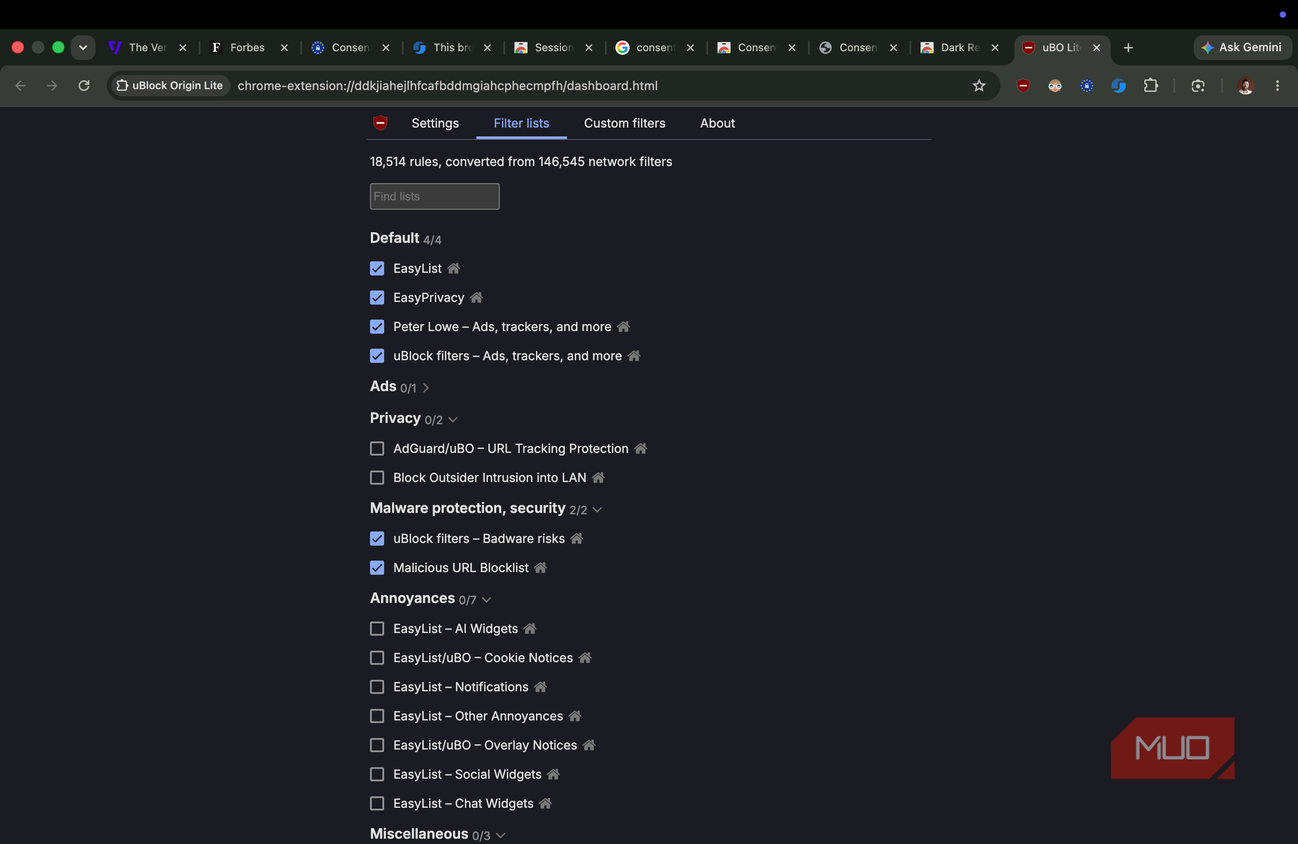Collapse the Privacy section
The width and height of the screenshot is (1298, 844).
(453, 420)
